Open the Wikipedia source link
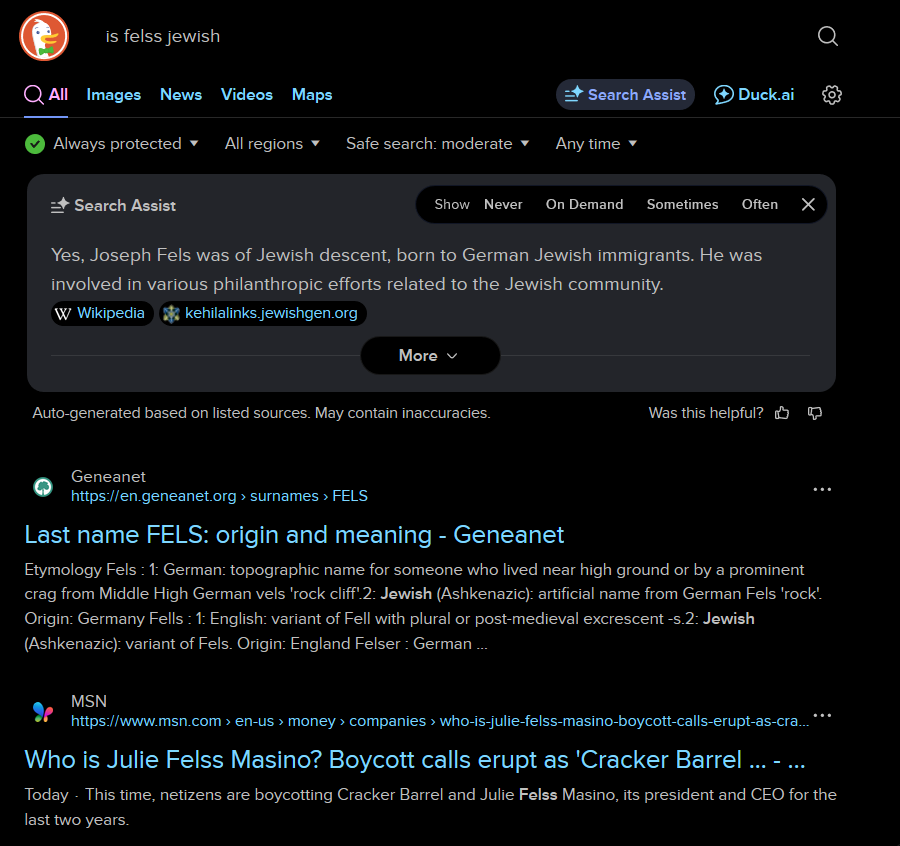The height and width of the screenshot is (846, 900). (102, 313)
